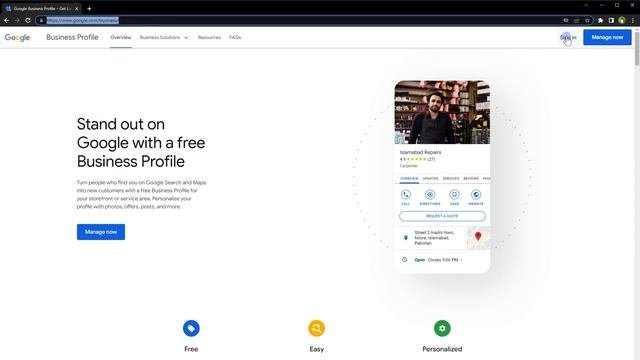640x360 pixels.
Task: Open the Overview nav tab
Action: click(x=121, y=37)
